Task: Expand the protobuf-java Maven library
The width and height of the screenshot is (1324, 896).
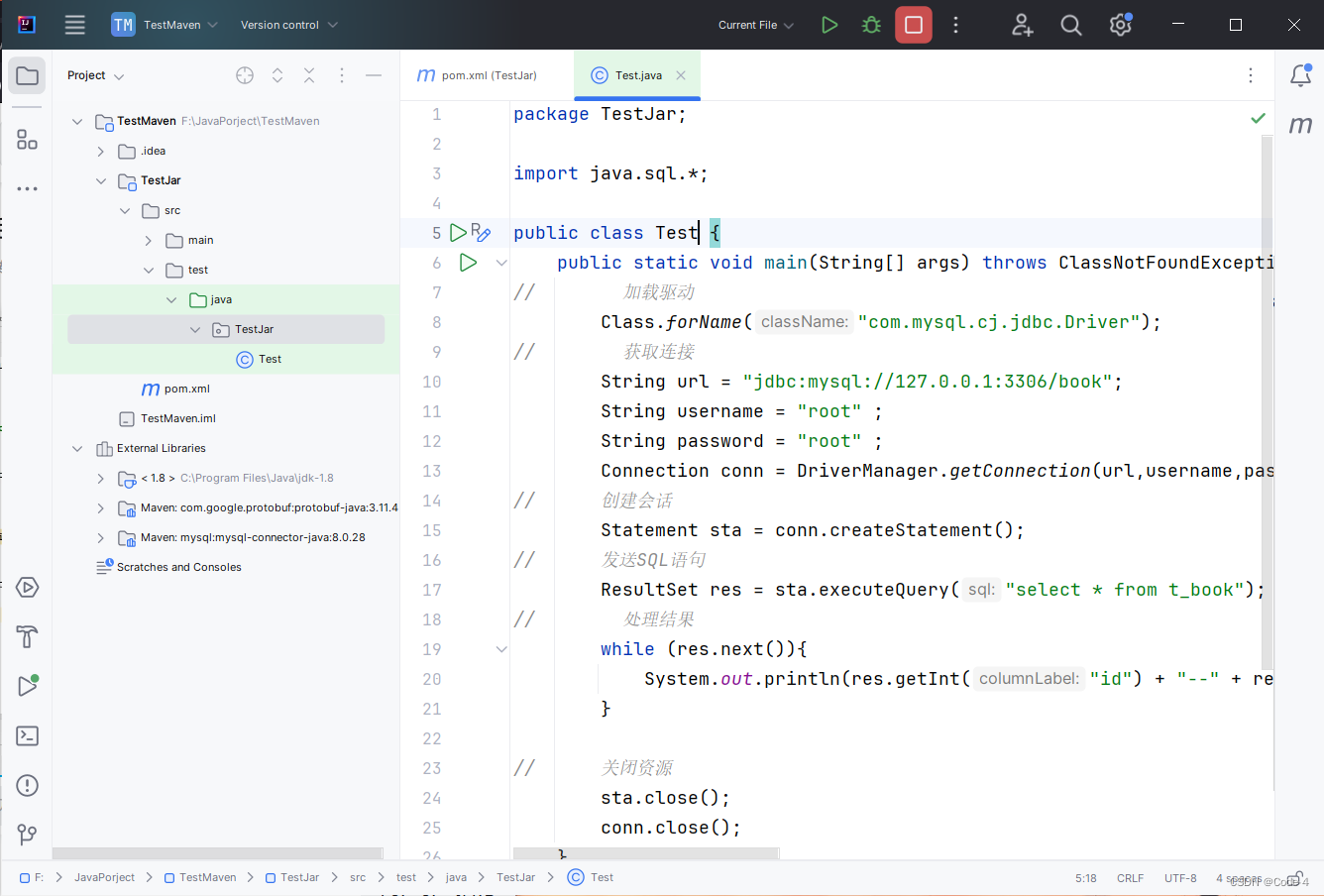Action: click(101, 507)
